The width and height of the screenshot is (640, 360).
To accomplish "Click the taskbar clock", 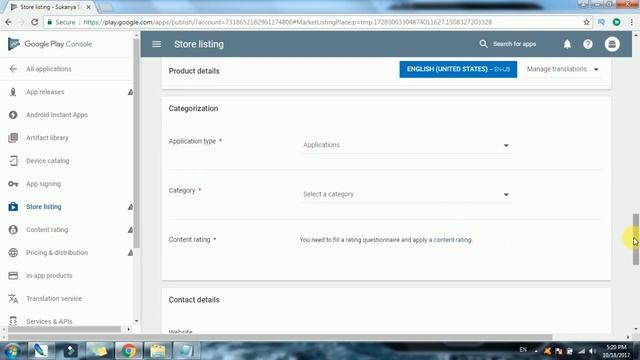I will pyautogui.click(x=616, y=351).
